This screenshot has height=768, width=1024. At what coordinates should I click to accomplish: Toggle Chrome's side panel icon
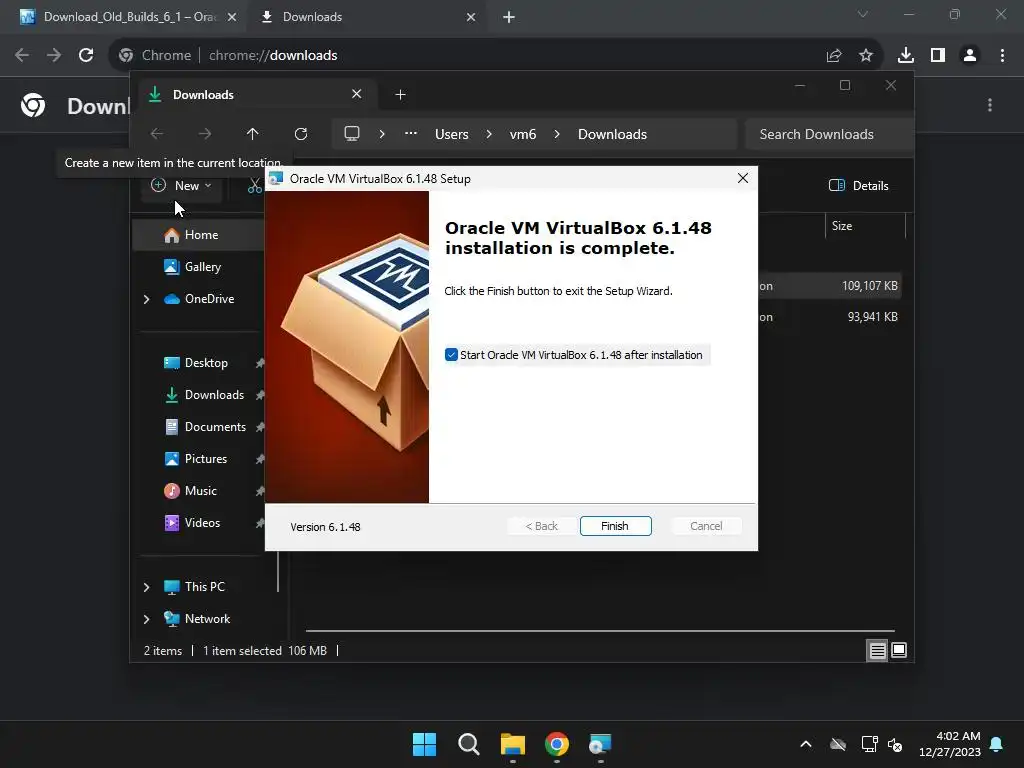(938, 56)
